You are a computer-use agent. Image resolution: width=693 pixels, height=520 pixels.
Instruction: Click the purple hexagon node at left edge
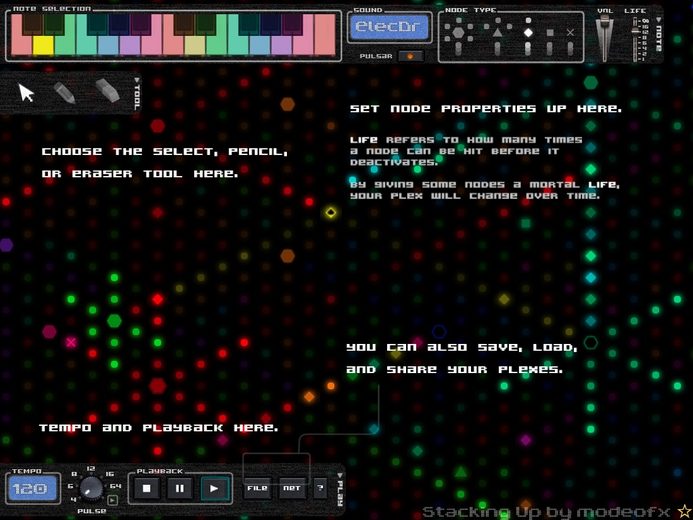click(x=6, y=245)
